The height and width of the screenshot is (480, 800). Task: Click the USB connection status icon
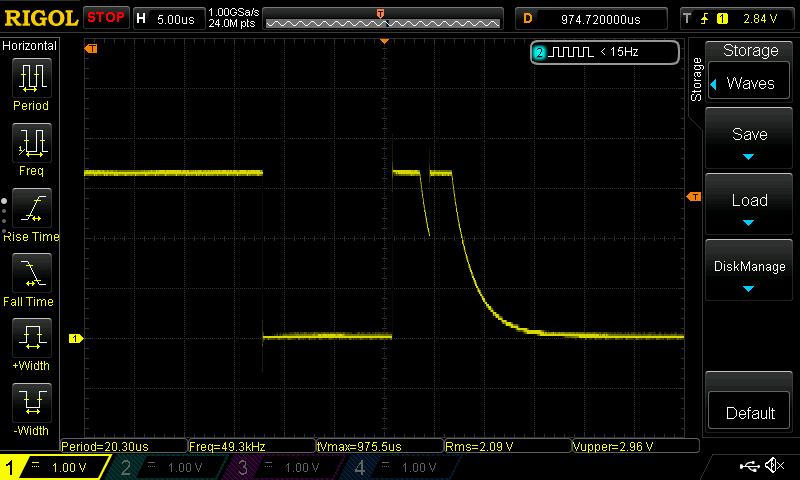[749, 466]
